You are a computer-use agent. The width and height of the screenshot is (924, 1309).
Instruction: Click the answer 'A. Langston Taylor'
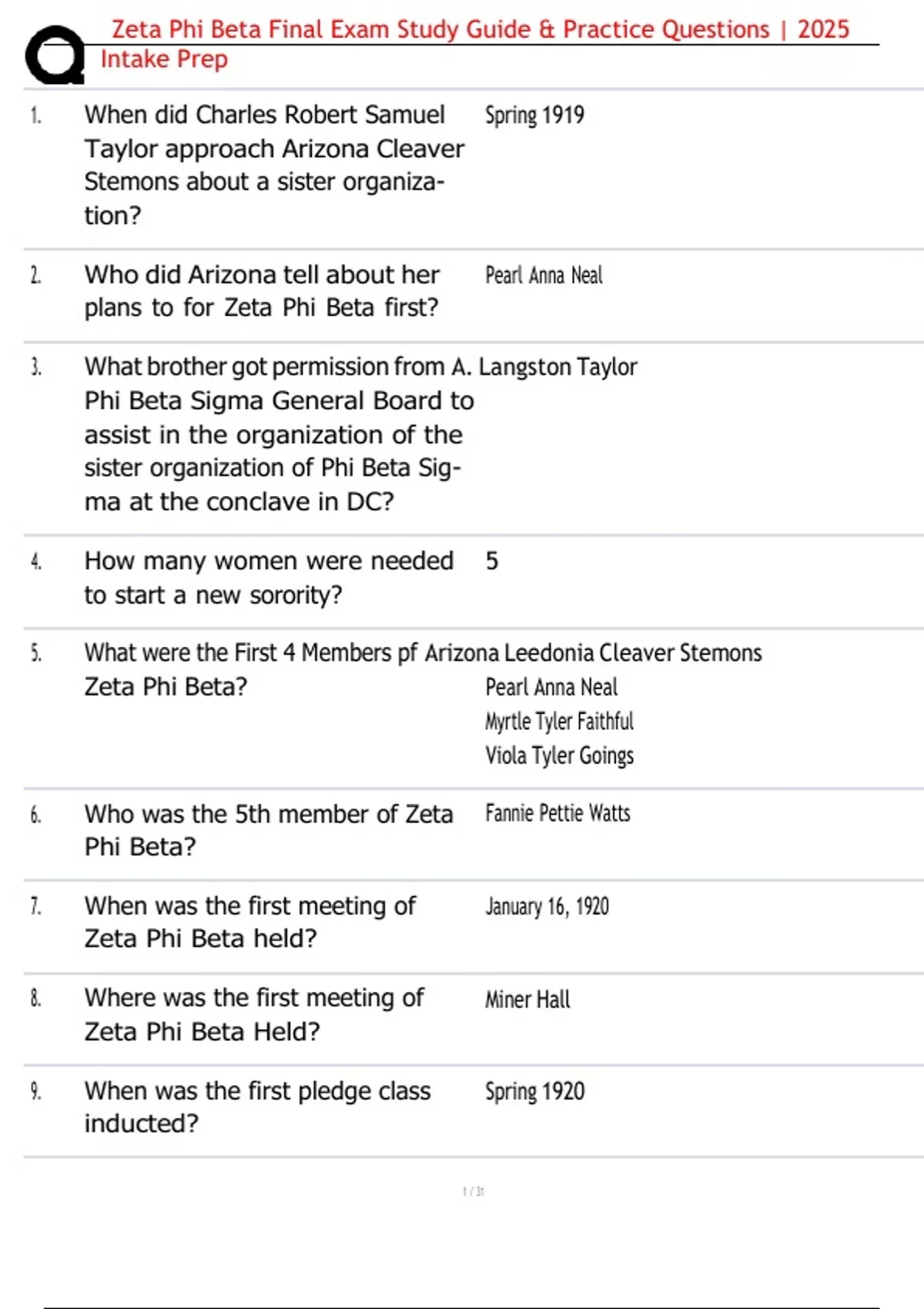544,367
